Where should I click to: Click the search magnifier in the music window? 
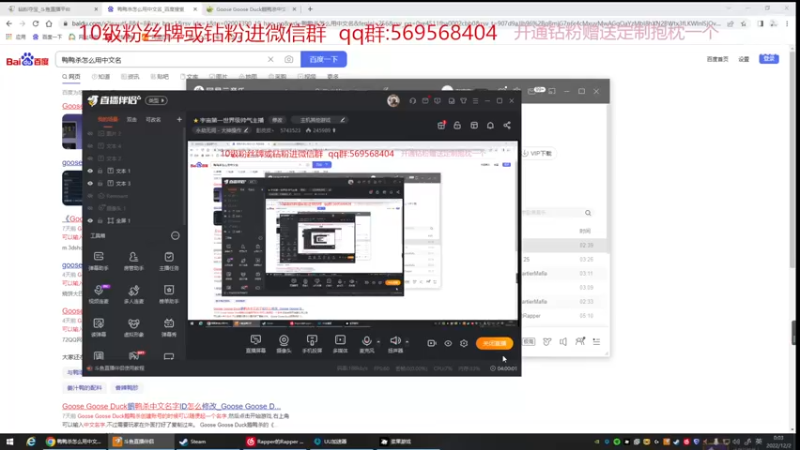(x=588, y=213)
